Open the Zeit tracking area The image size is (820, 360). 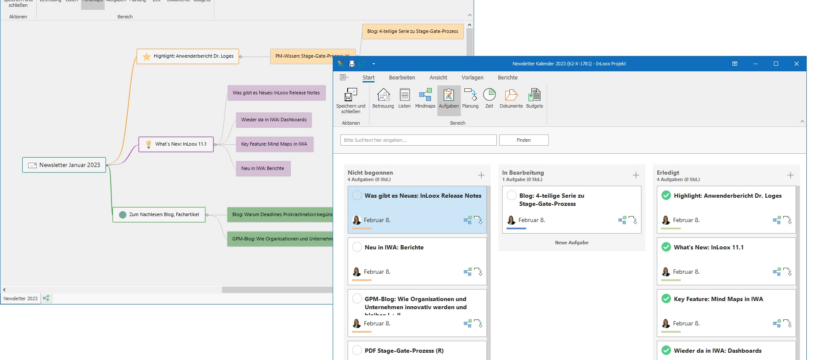(x=489, y=98)
